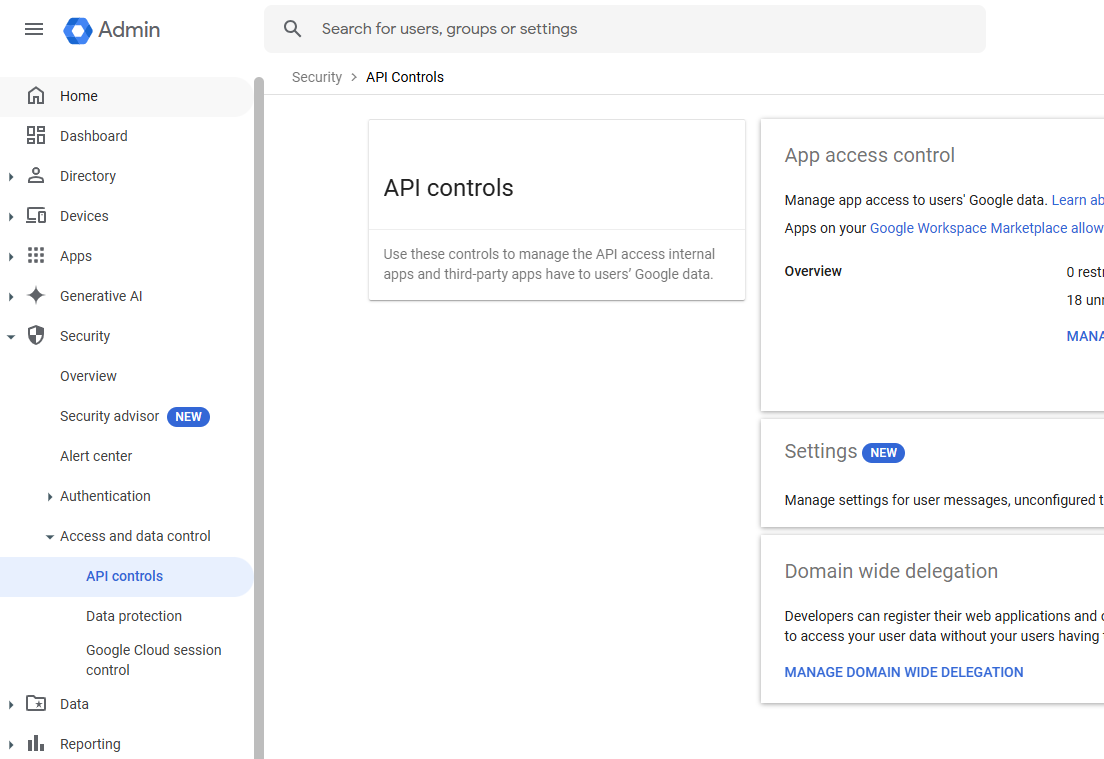Viewport: 1104px width, 759px height.
Task: Click the Directory person icon
Action: (36, 176)
